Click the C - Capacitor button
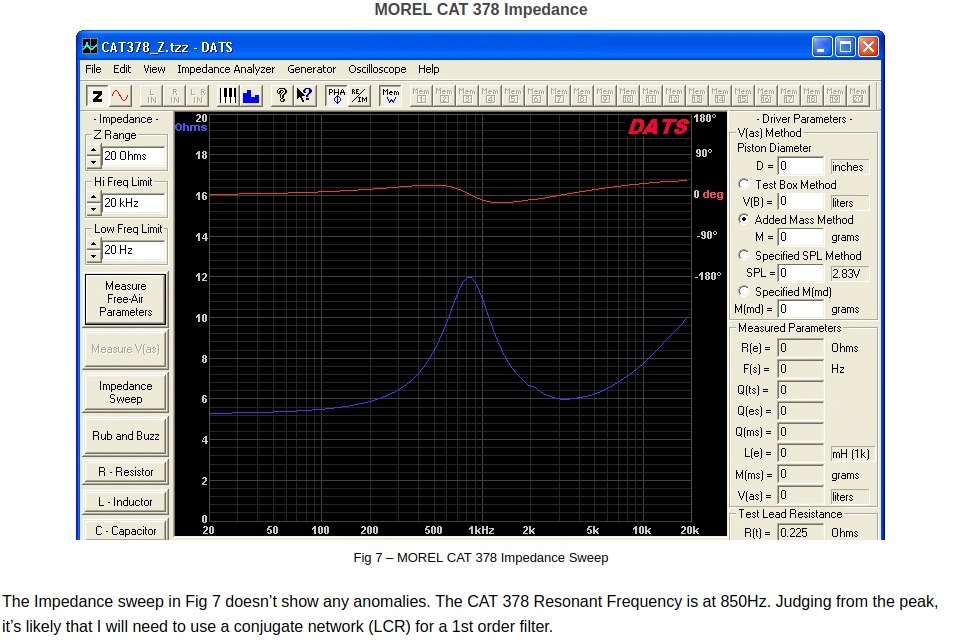This screenshot has width=957, height=640. [x=126, y=530]
